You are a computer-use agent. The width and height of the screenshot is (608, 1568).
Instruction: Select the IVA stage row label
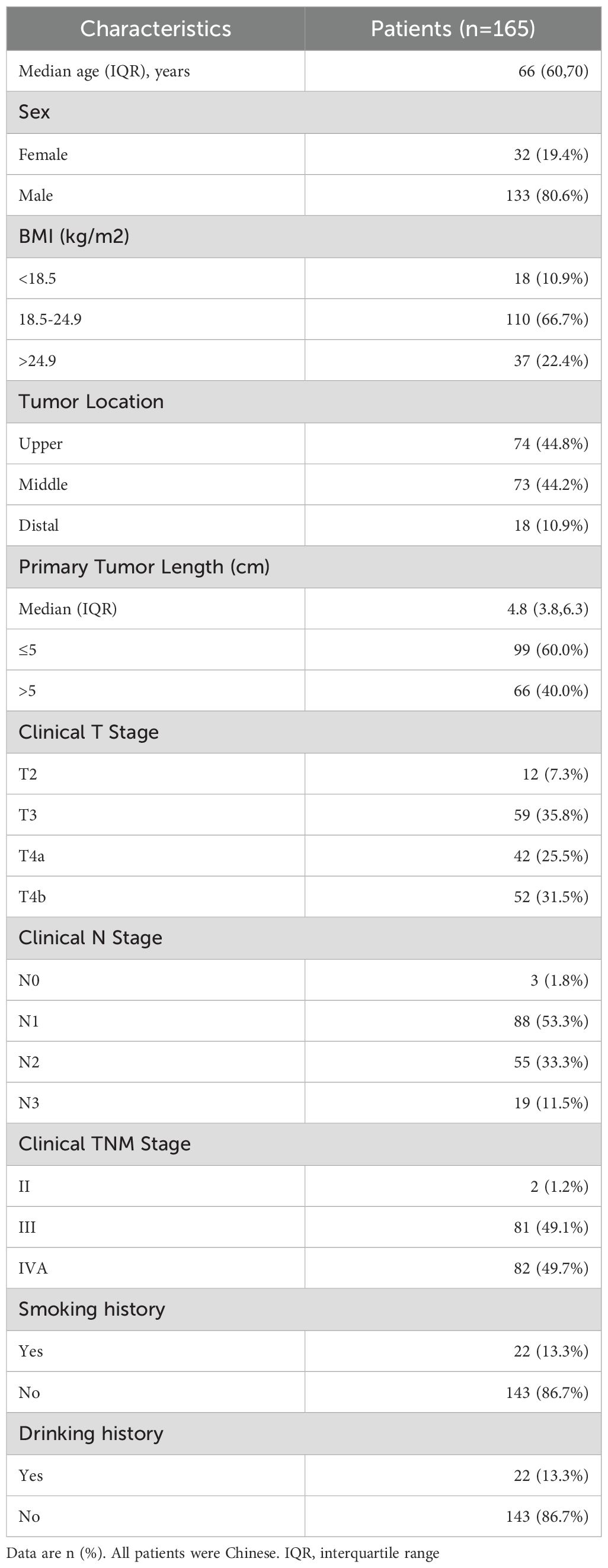(x=33, y=1268)
